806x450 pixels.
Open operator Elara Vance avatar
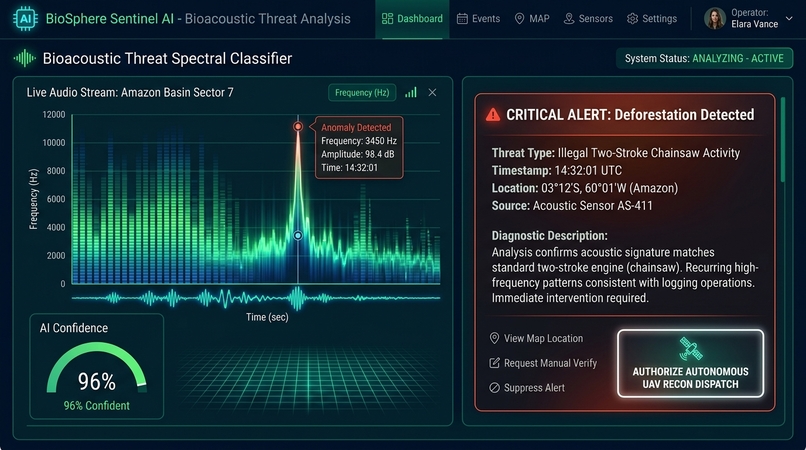[x=715, y=19]
